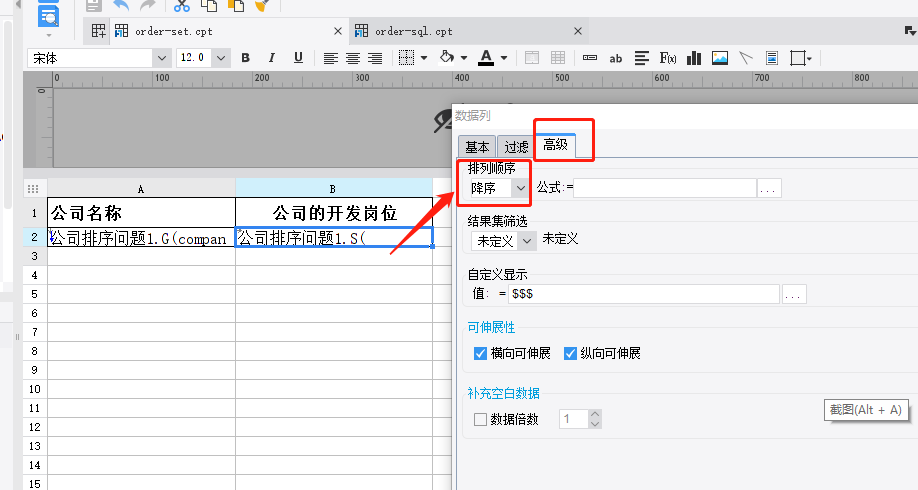Click the redo arrow icon
The image size is (918, 490).
tap(148, 6)
